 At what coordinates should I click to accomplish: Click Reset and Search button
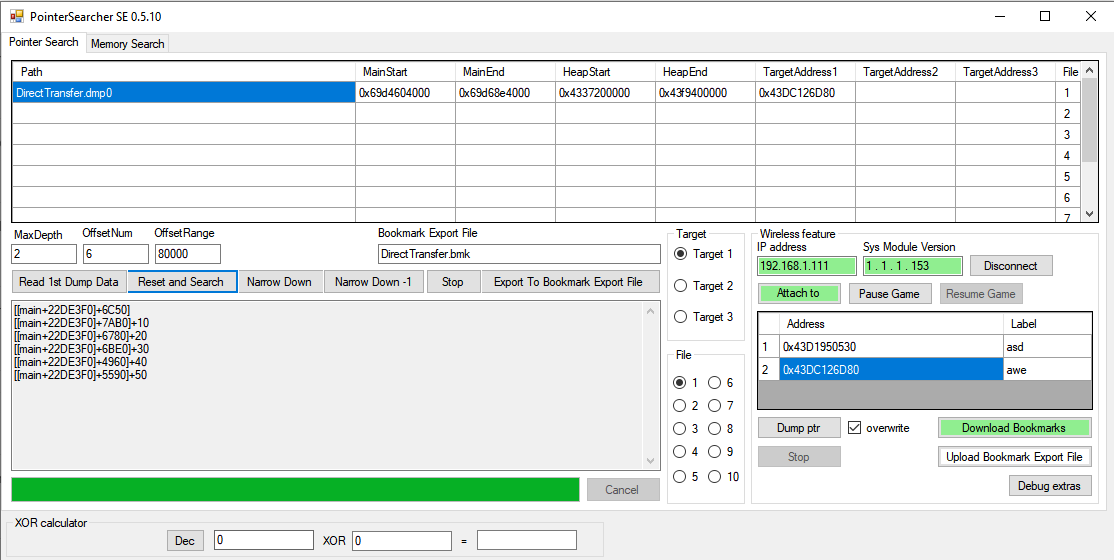(x=182, y=281)
